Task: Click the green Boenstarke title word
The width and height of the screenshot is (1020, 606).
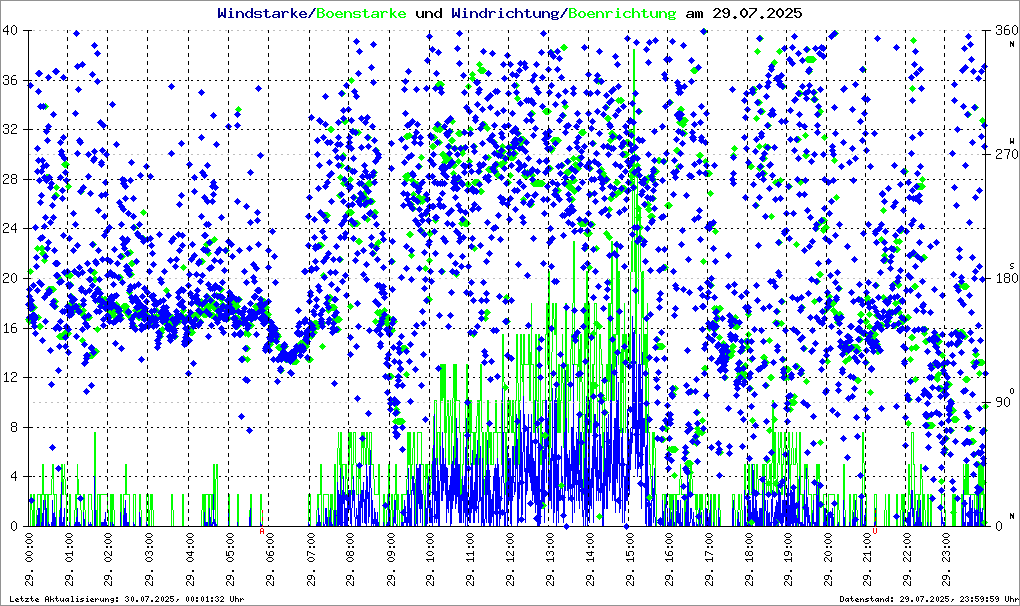Action: click(x=361, y=13)
